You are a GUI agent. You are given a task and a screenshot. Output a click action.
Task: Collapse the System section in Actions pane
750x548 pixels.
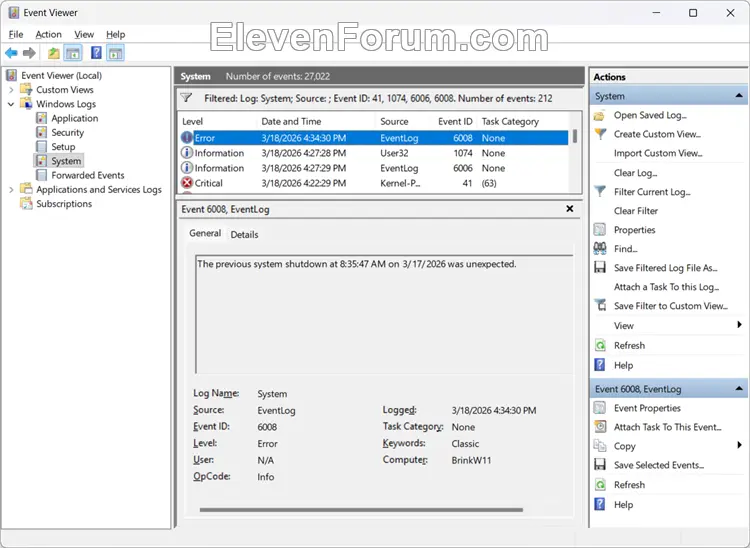point(739,96)
